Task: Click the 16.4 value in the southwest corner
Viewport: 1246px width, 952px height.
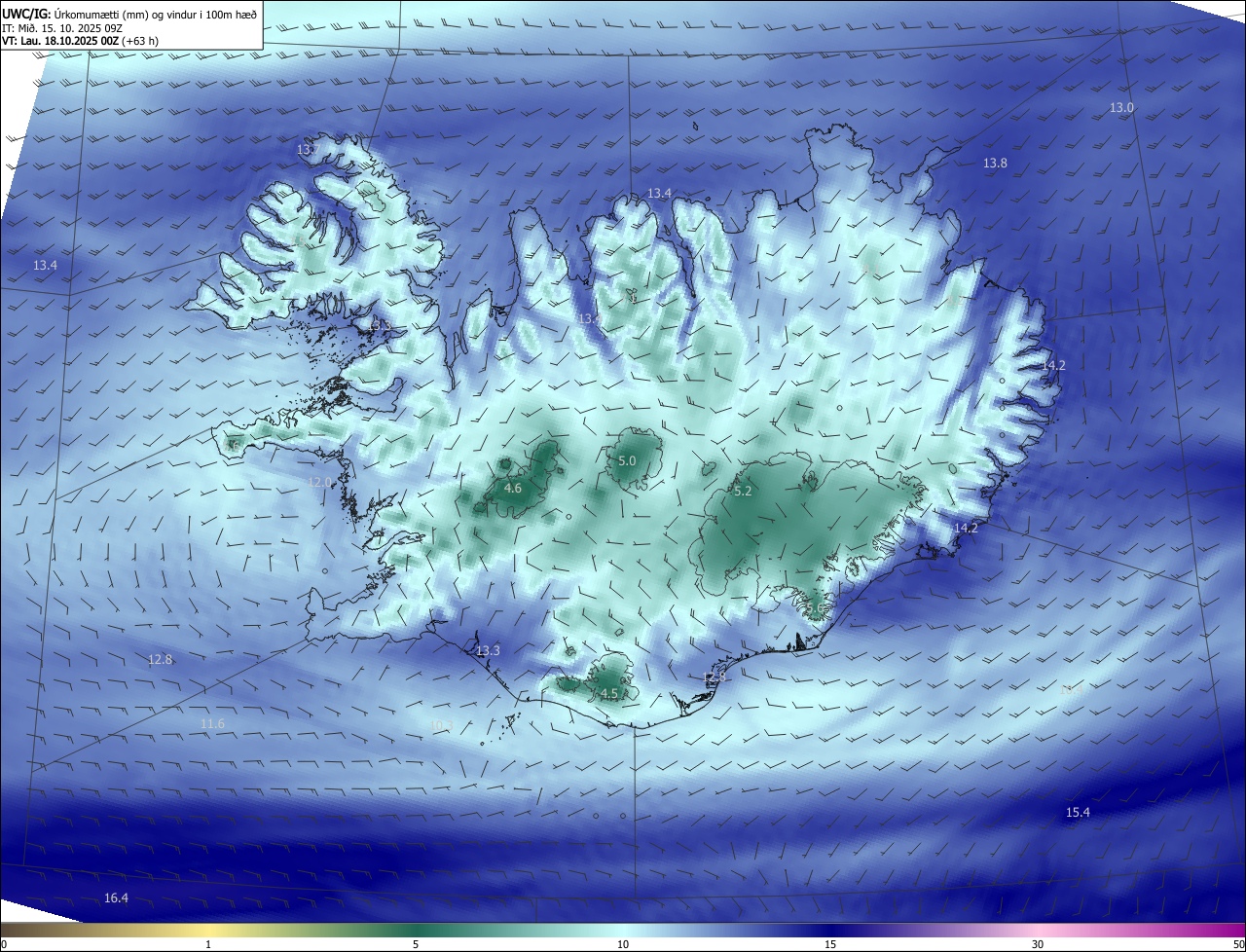Action: 116,897
